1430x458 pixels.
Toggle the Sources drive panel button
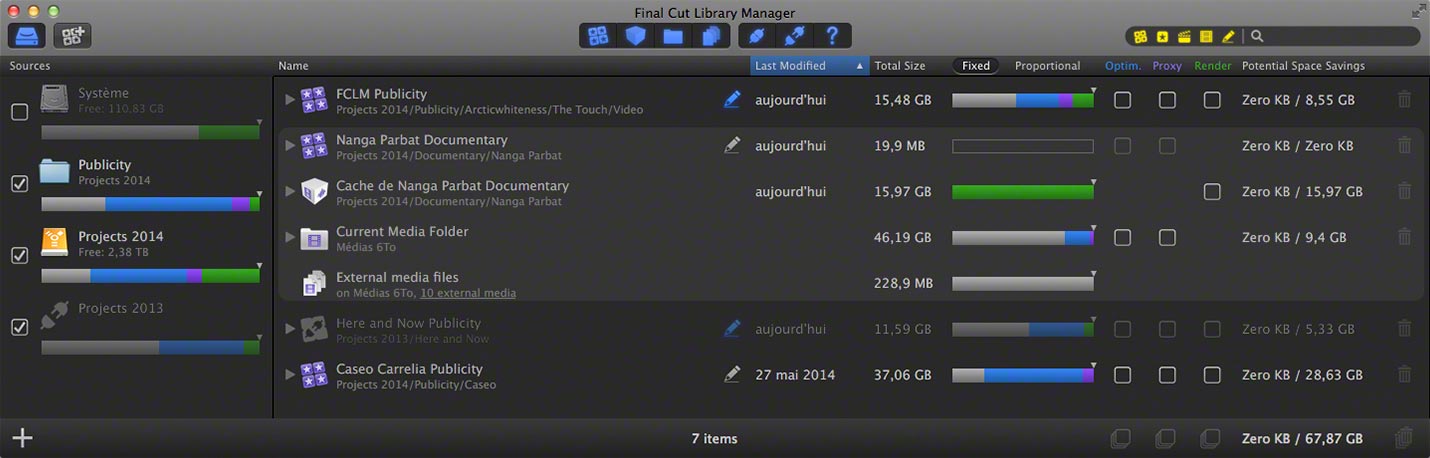pos(27,35)
